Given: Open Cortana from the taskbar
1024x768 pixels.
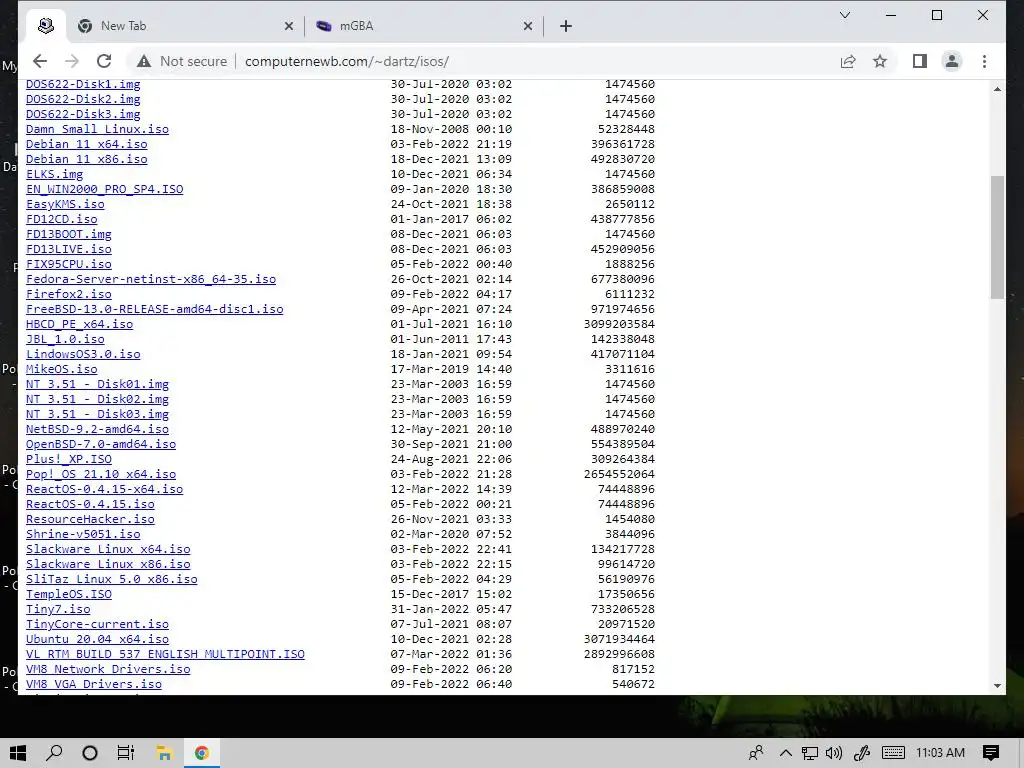Looking at the screenshot, I should 90,753.
